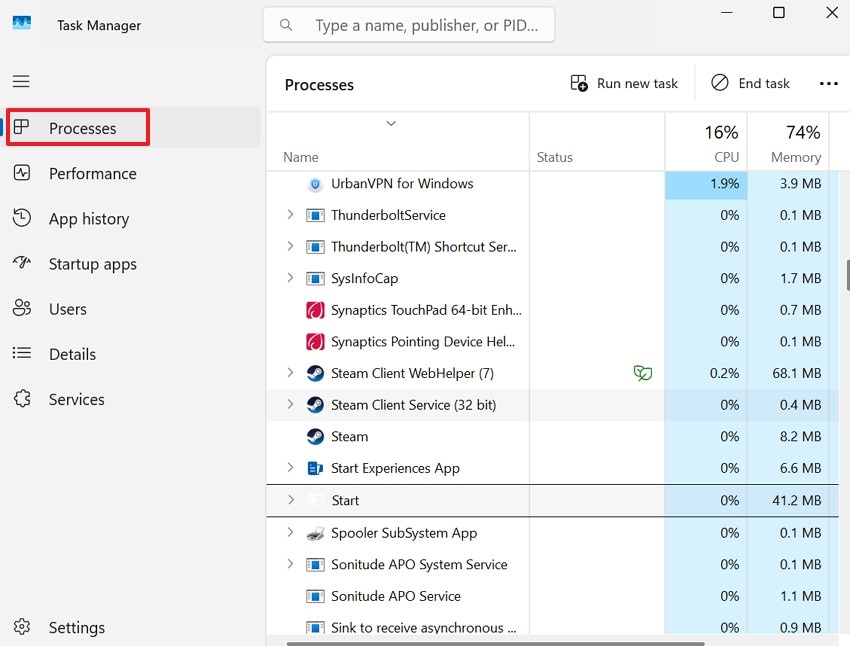Click the End task button

(750, 83)
